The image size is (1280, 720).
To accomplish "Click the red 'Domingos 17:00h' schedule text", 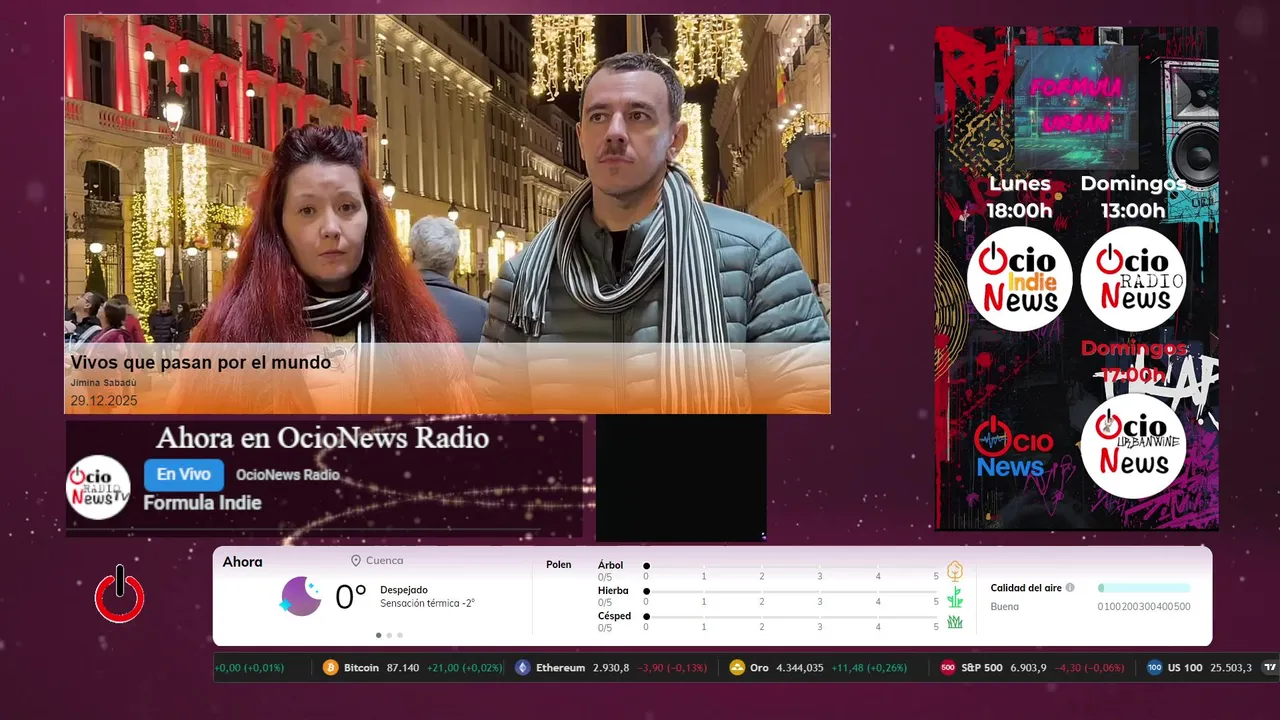I will coord(1133,362).
